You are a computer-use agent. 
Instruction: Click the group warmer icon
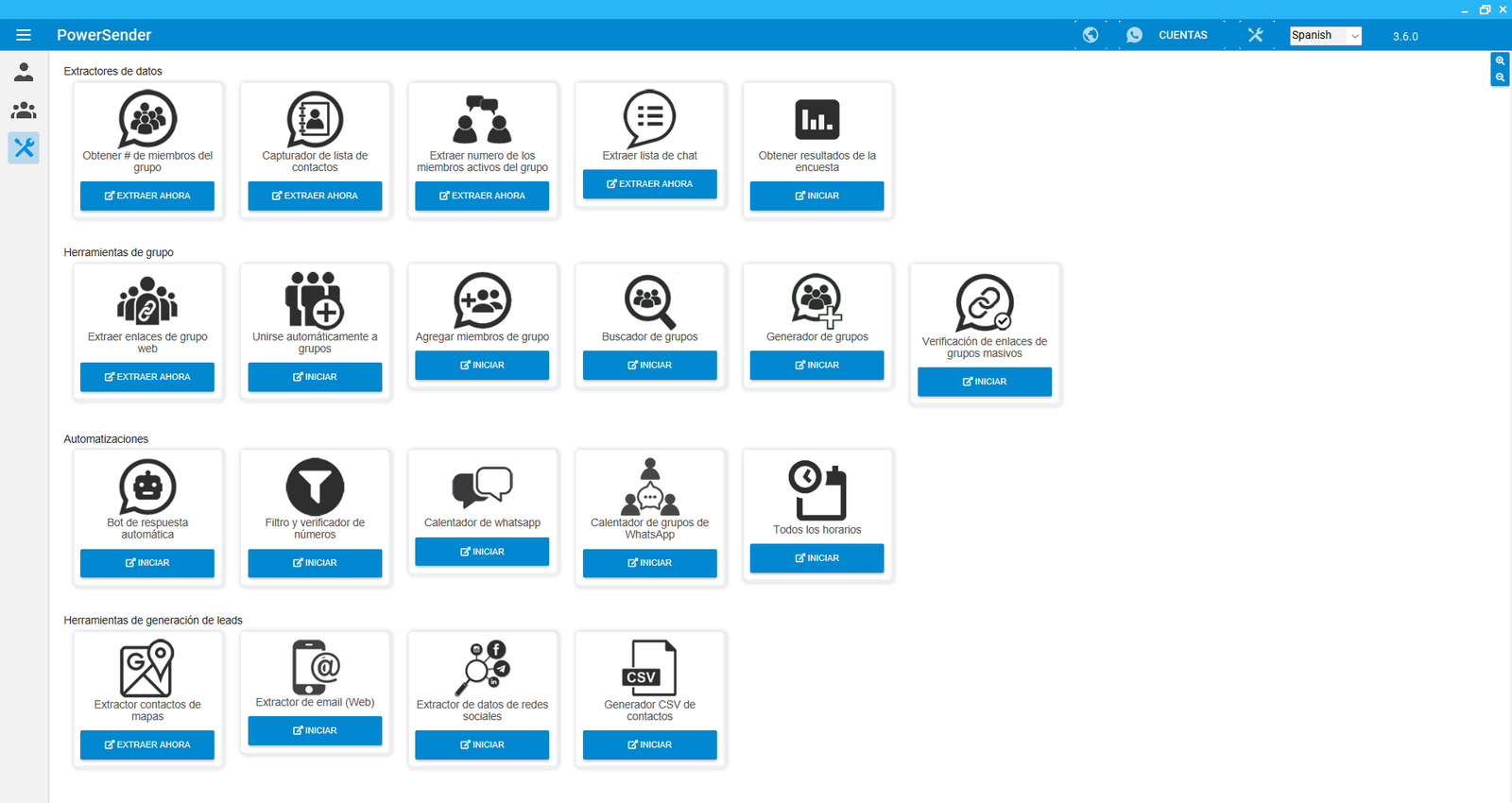pyautogui.click(x=650, y=487)
